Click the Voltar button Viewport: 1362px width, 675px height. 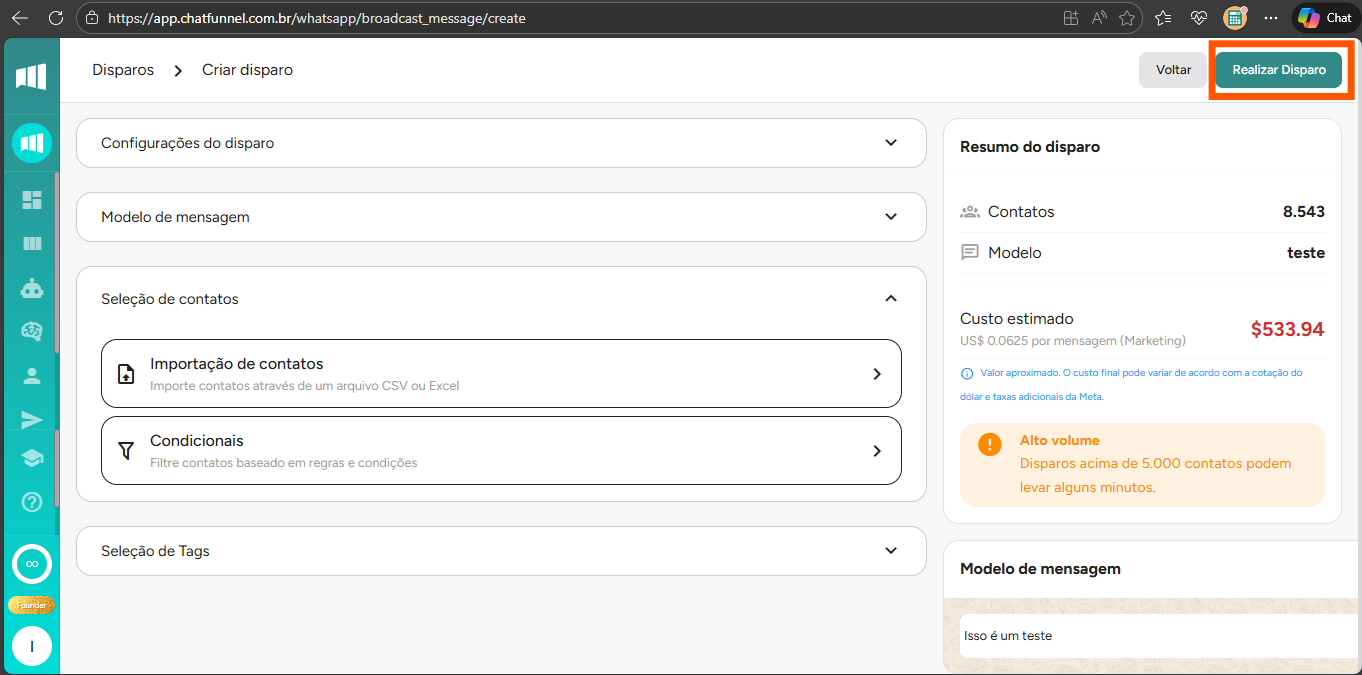click(x=1173, y=70)
